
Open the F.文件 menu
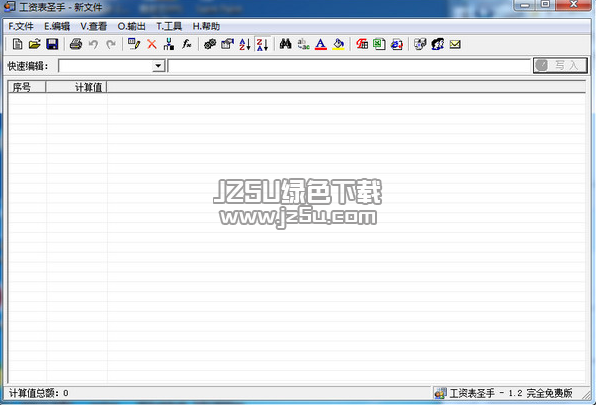[21, 26]
